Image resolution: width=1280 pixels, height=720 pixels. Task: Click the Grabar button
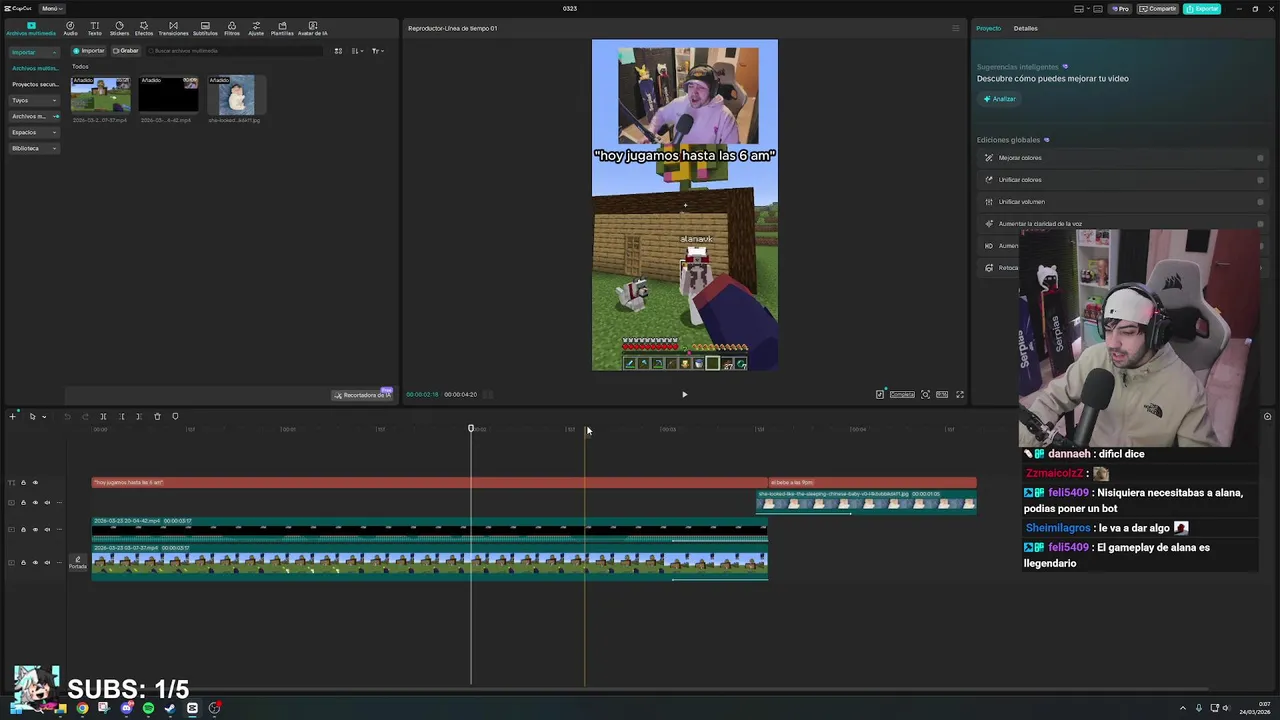tap(126, 51)
